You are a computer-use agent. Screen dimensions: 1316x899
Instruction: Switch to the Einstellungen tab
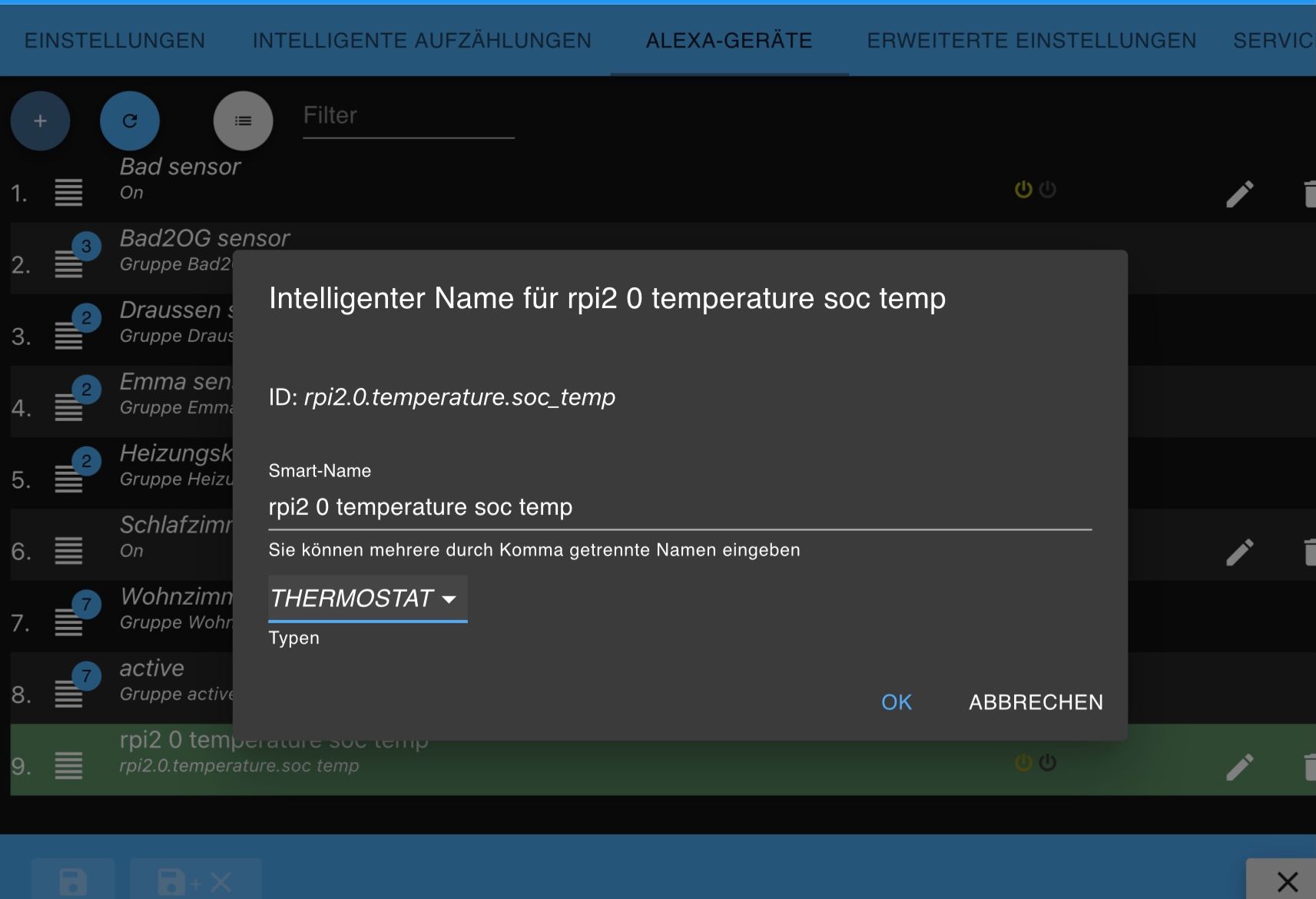click(115, 41)
